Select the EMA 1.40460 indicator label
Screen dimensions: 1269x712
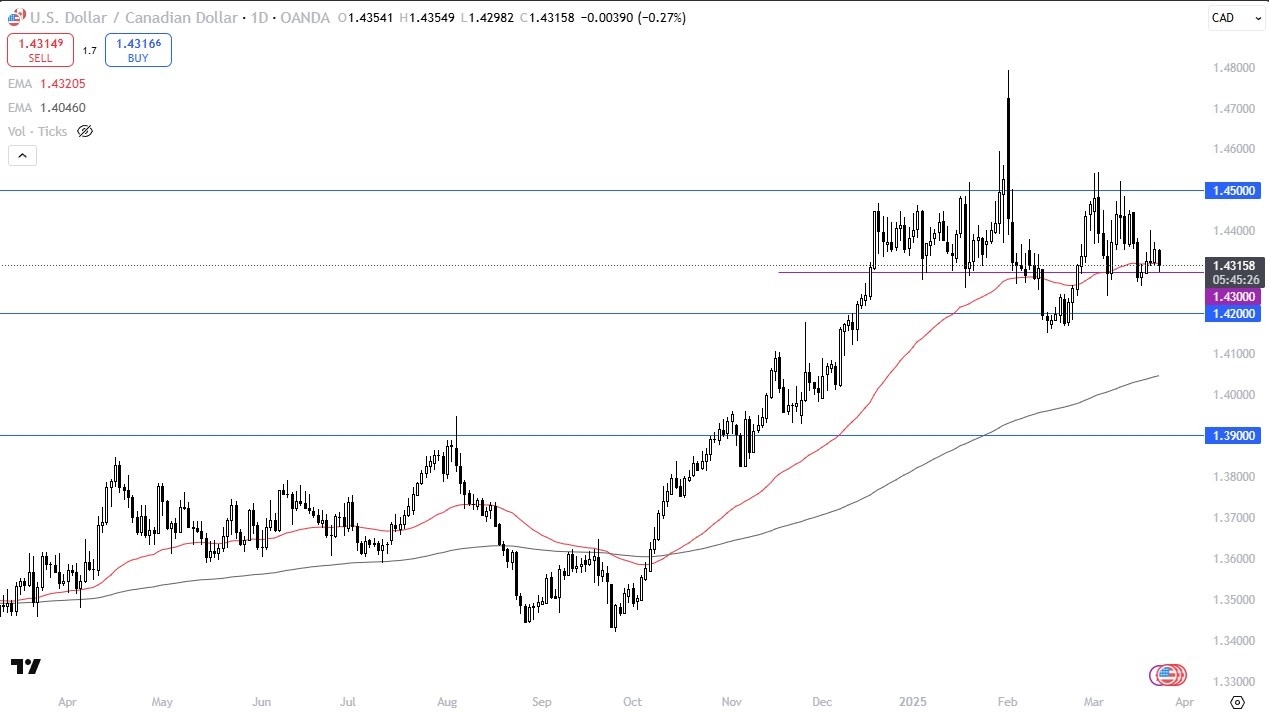tap(45, 107)
